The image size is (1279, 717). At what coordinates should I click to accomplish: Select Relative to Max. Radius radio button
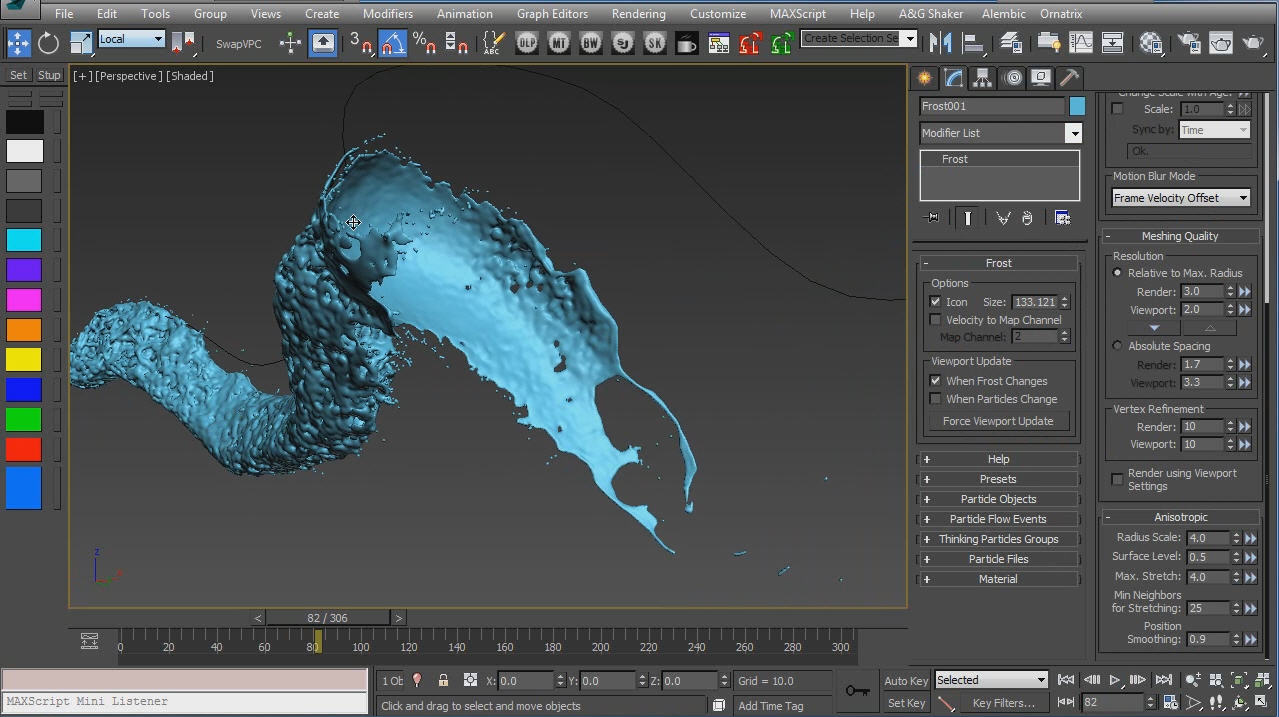1117,273
